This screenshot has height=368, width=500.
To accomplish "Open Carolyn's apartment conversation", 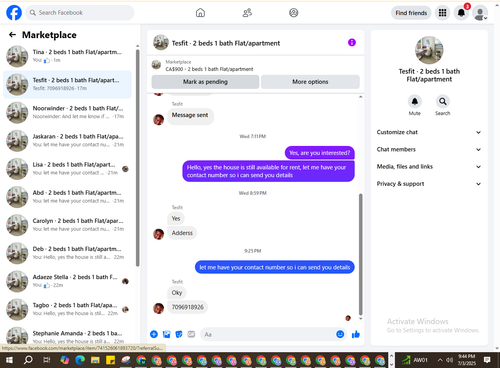I will coord(68,225).
